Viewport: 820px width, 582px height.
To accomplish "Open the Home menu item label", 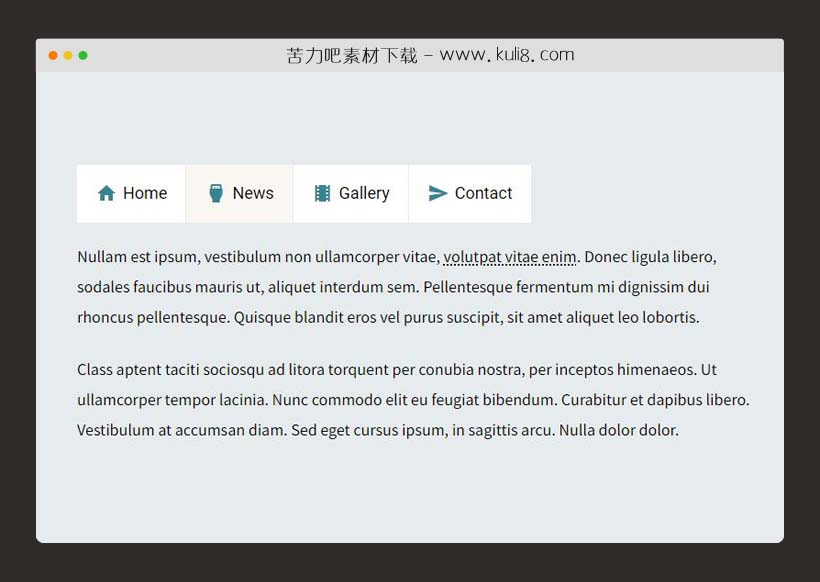I will click(x=145, y=193).
